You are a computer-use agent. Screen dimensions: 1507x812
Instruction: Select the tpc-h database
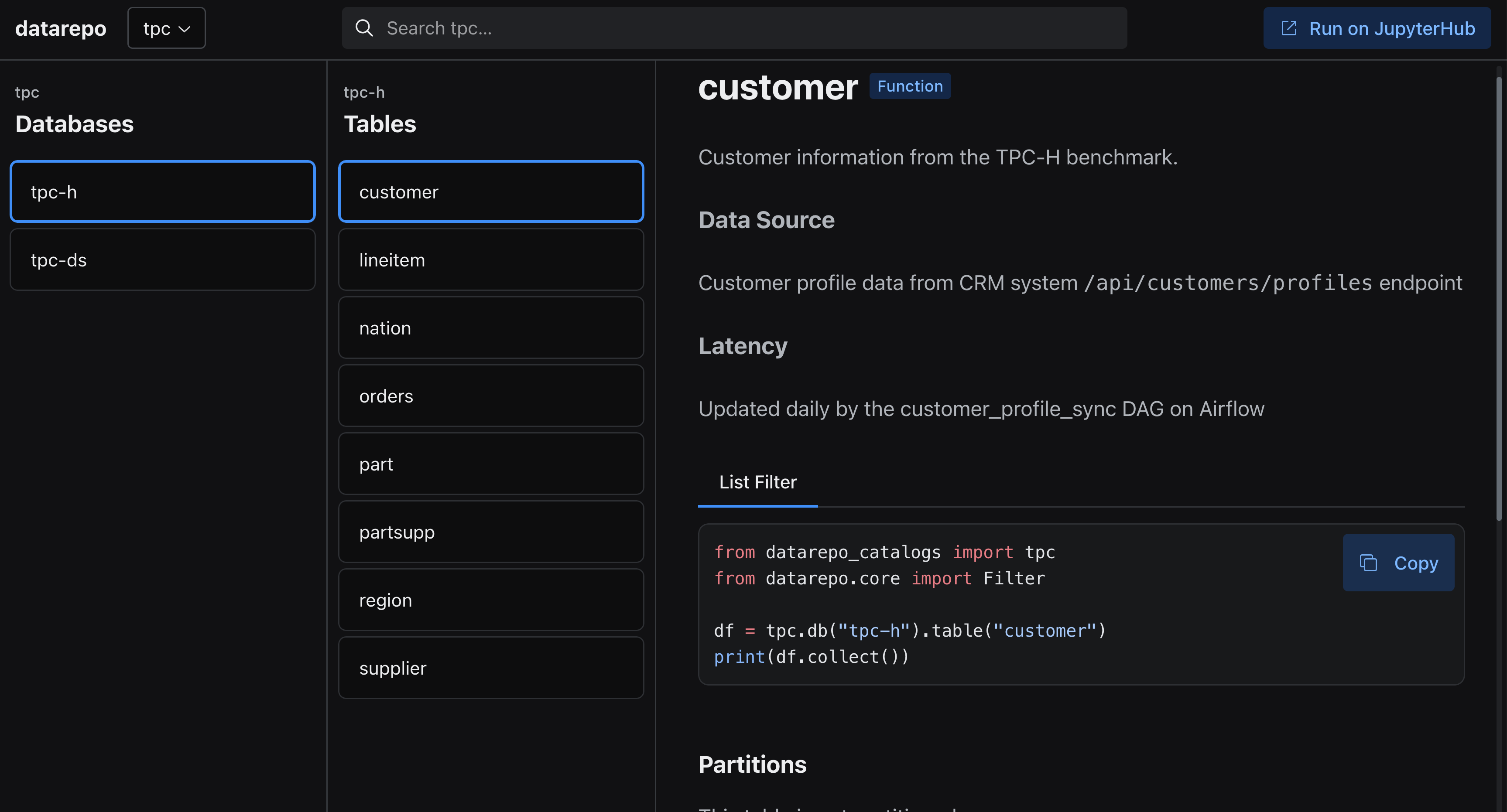pyautogui.click(x=163, y=192)
